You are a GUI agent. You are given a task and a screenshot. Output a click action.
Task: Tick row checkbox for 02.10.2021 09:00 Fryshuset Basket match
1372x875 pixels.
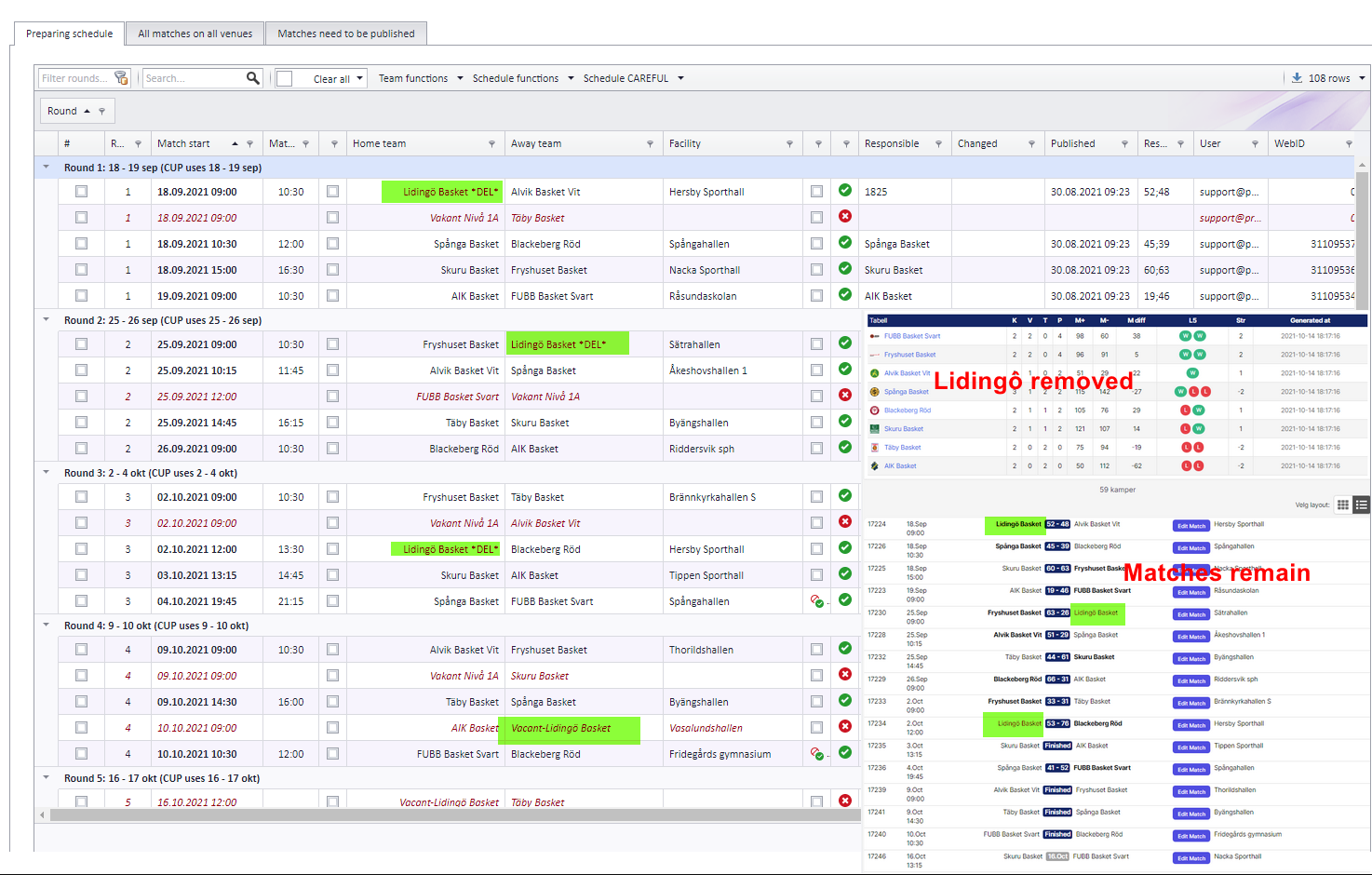click(81, 497)
